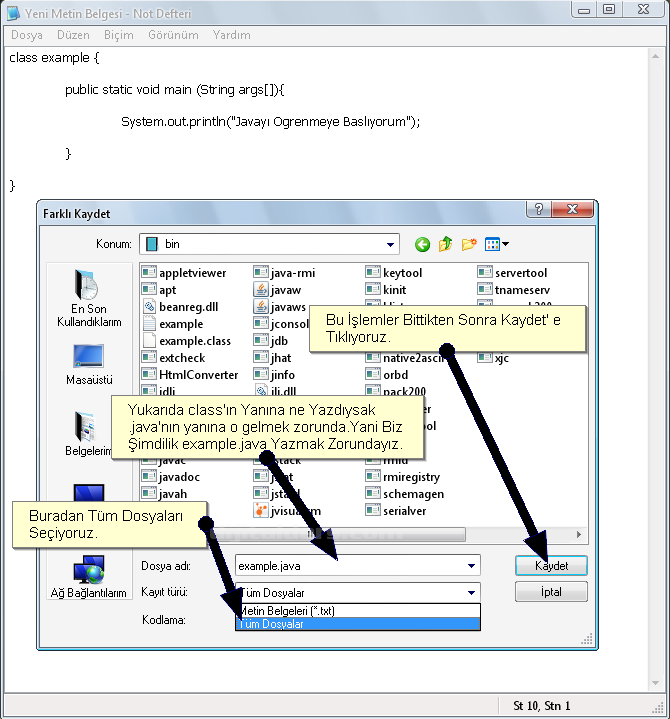Create a new folder icon

[x=469, y=244]
